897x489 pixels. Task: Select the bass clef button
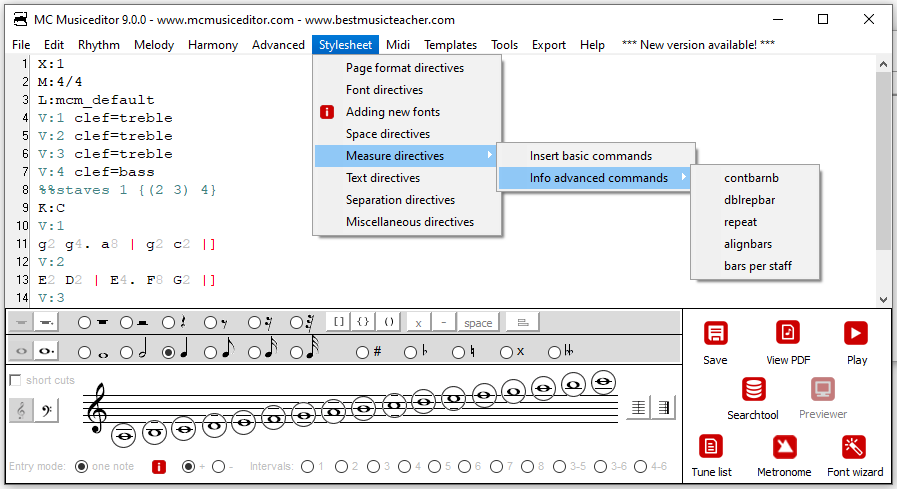[46, 410]
